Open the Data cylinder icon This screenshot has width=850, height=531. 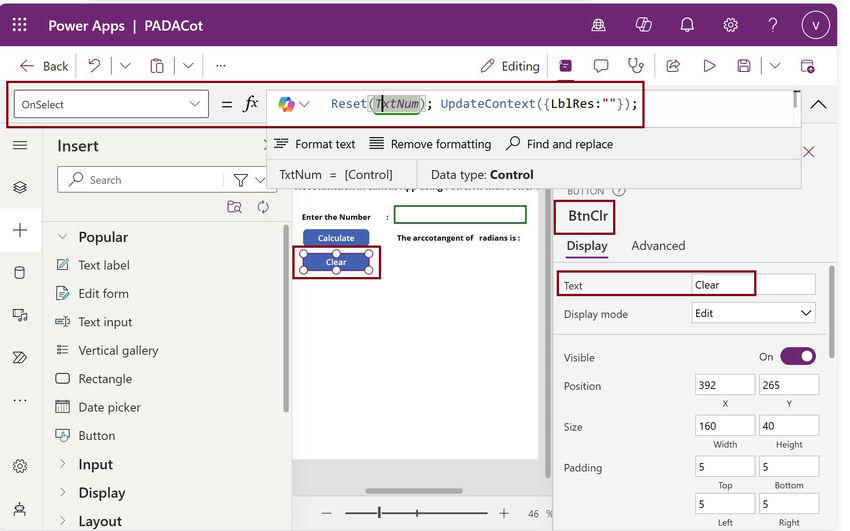click(x=20, y=272)
